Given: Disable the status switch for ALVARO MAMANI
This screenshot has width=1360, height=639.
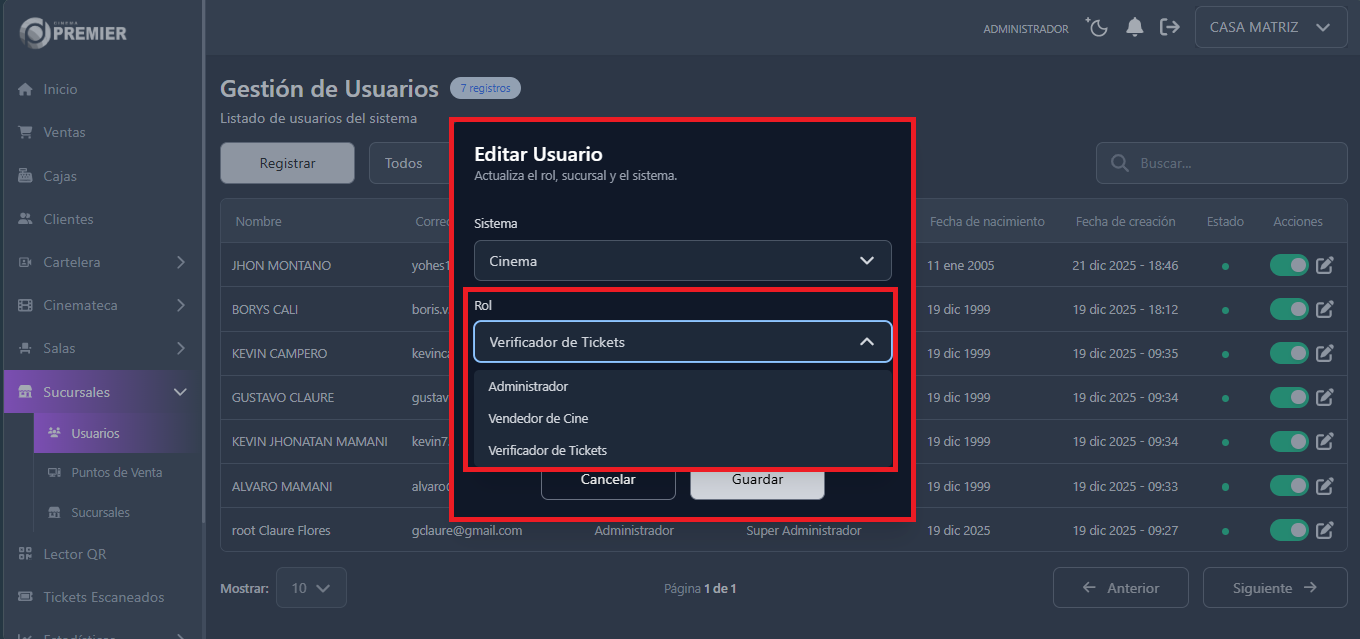Looking at the screenshot, I should [1288, 485].
